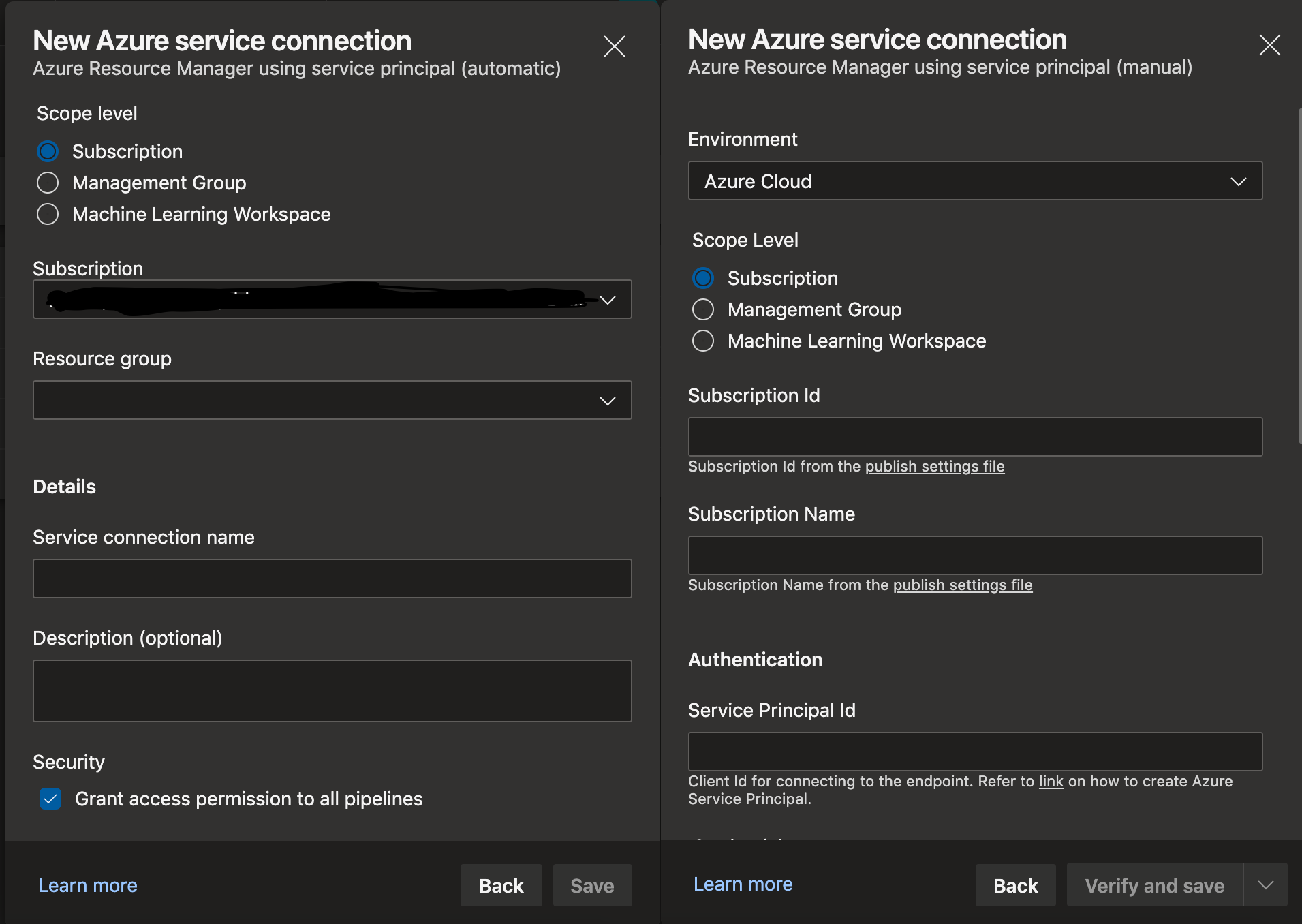The image size is (1302, 924).
Task: Click the Service connection name field
Action: [332, 579]
